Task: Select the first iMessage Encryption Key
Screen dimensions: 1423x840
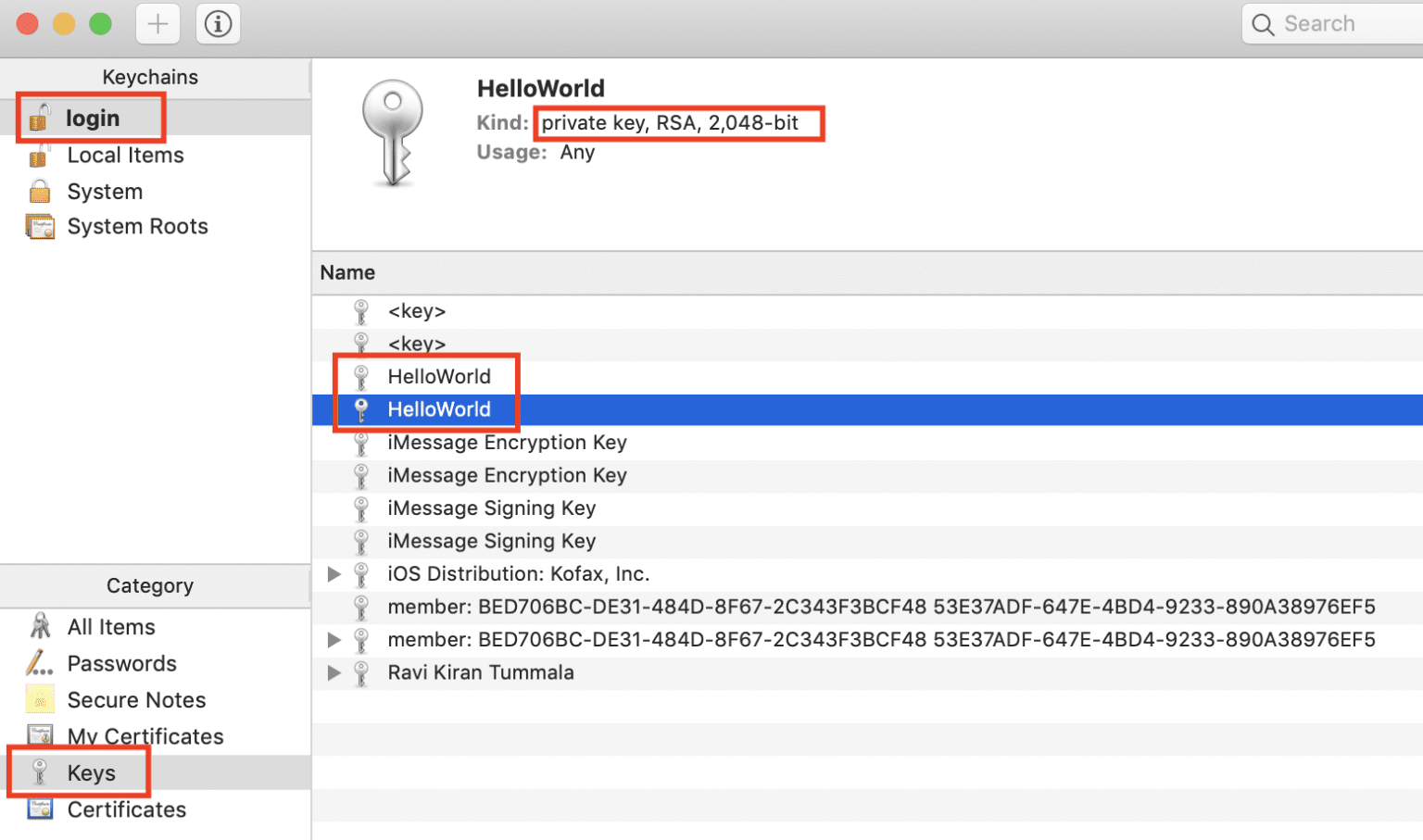Action: coord(507,443)
